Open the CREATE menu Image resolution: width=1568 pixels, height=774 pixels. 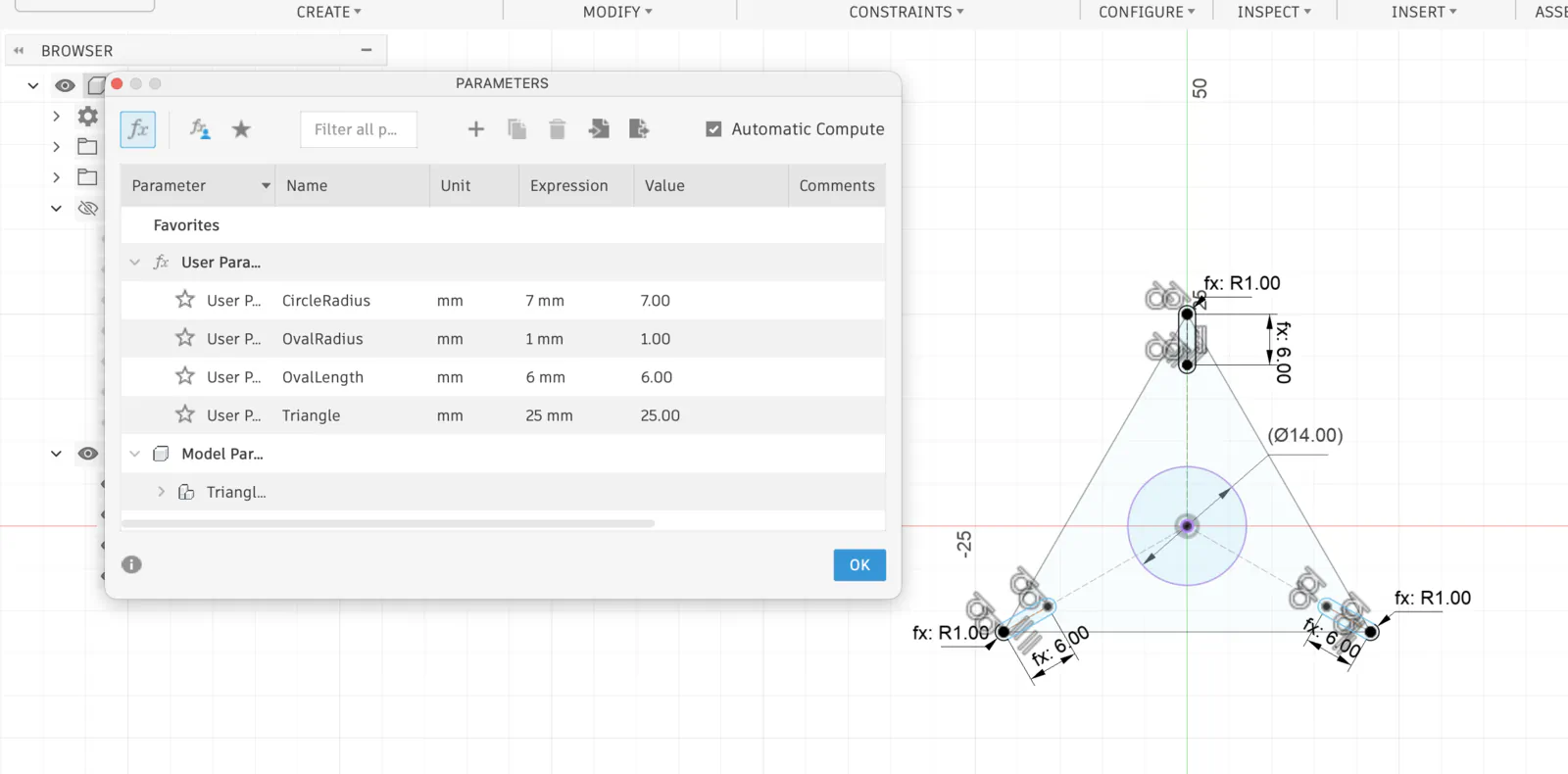pos(329,12)
